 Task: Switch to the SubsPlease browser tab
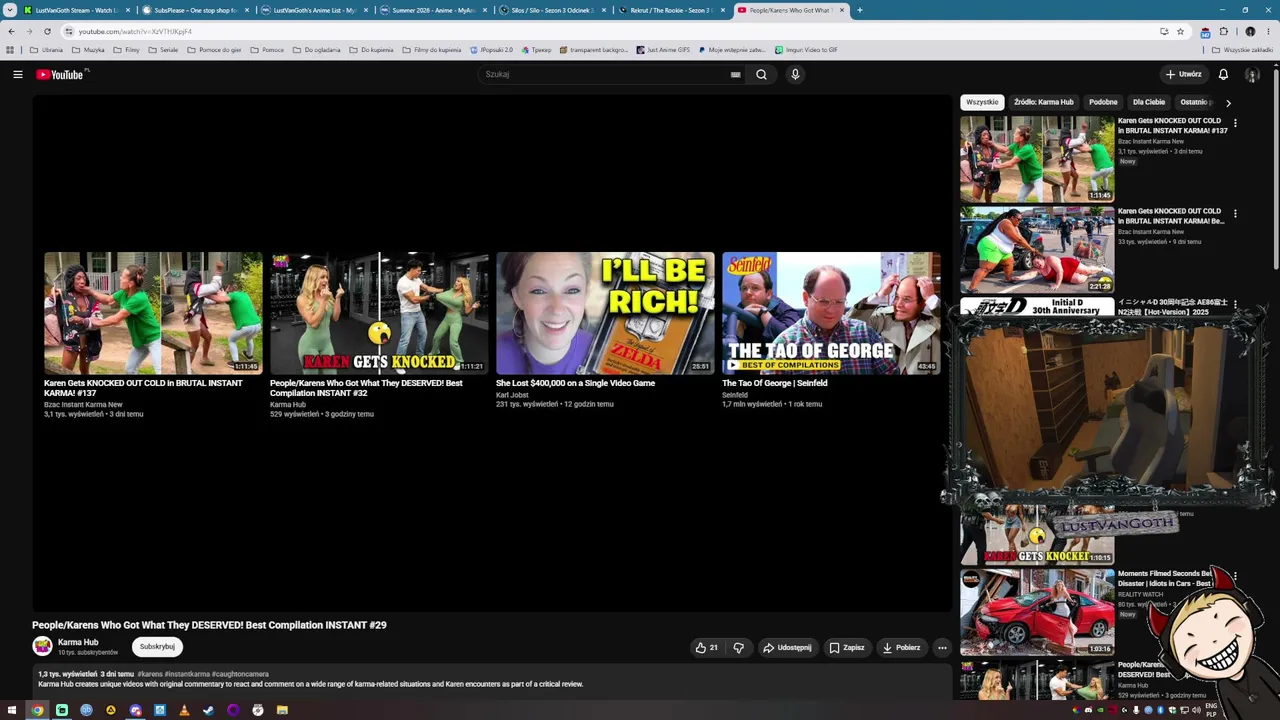[x=195, y=10]
